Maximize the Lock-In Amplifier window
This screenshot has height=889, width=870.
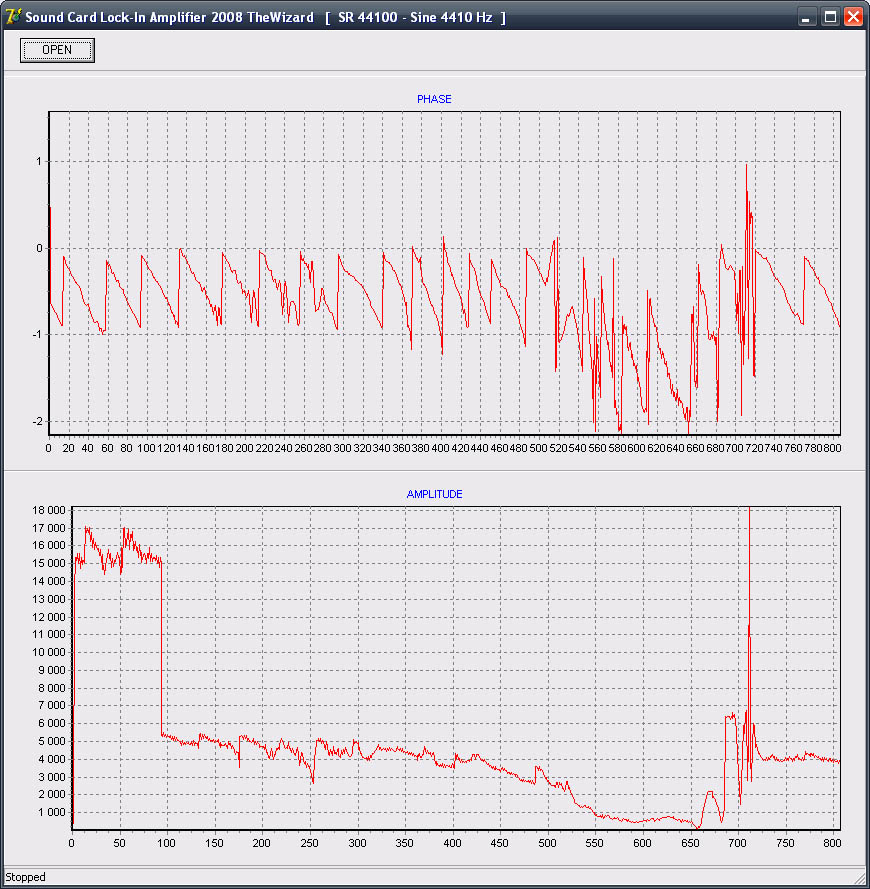pyautogui.click(x=830, y=17)
